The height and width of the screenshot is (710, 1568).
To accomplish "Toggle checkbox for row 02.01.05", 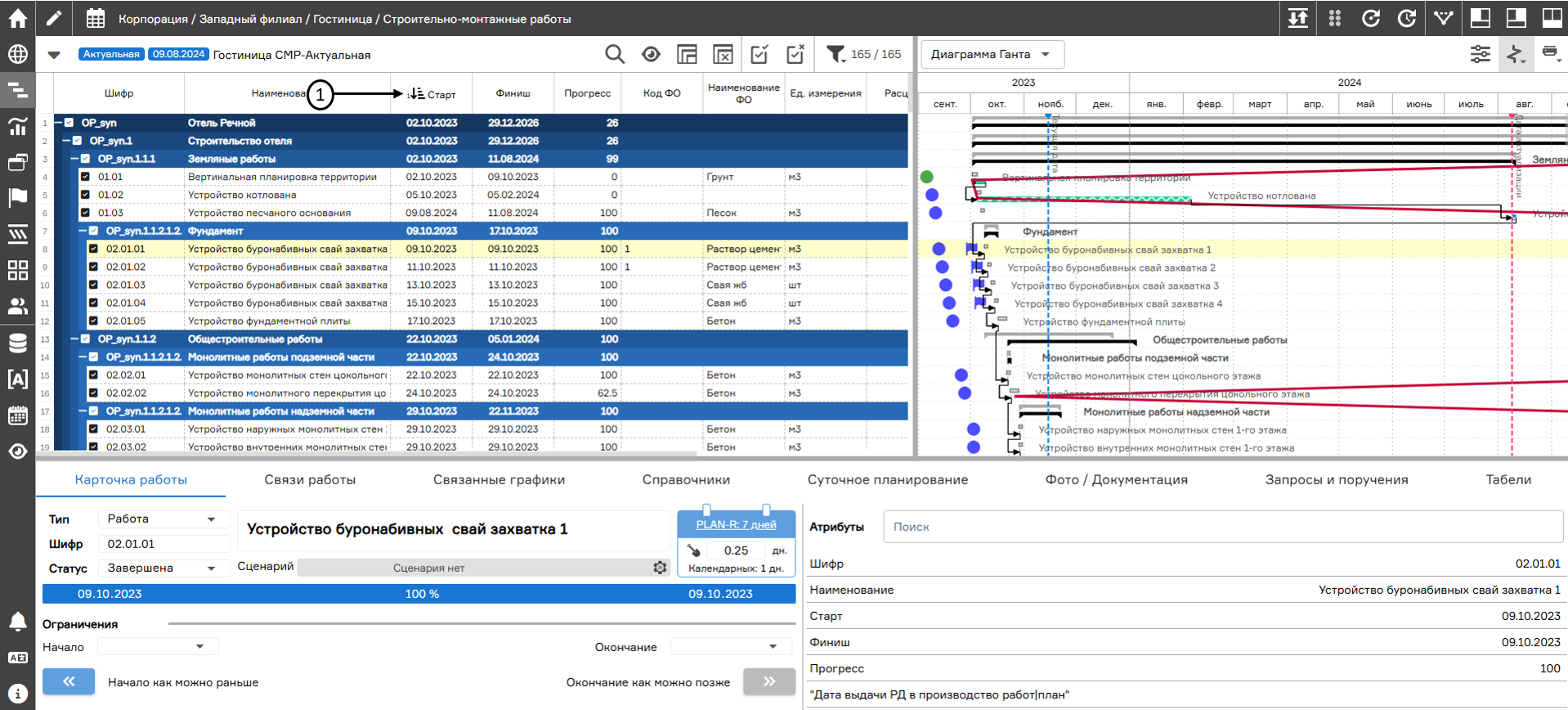I will click(93, 321).
